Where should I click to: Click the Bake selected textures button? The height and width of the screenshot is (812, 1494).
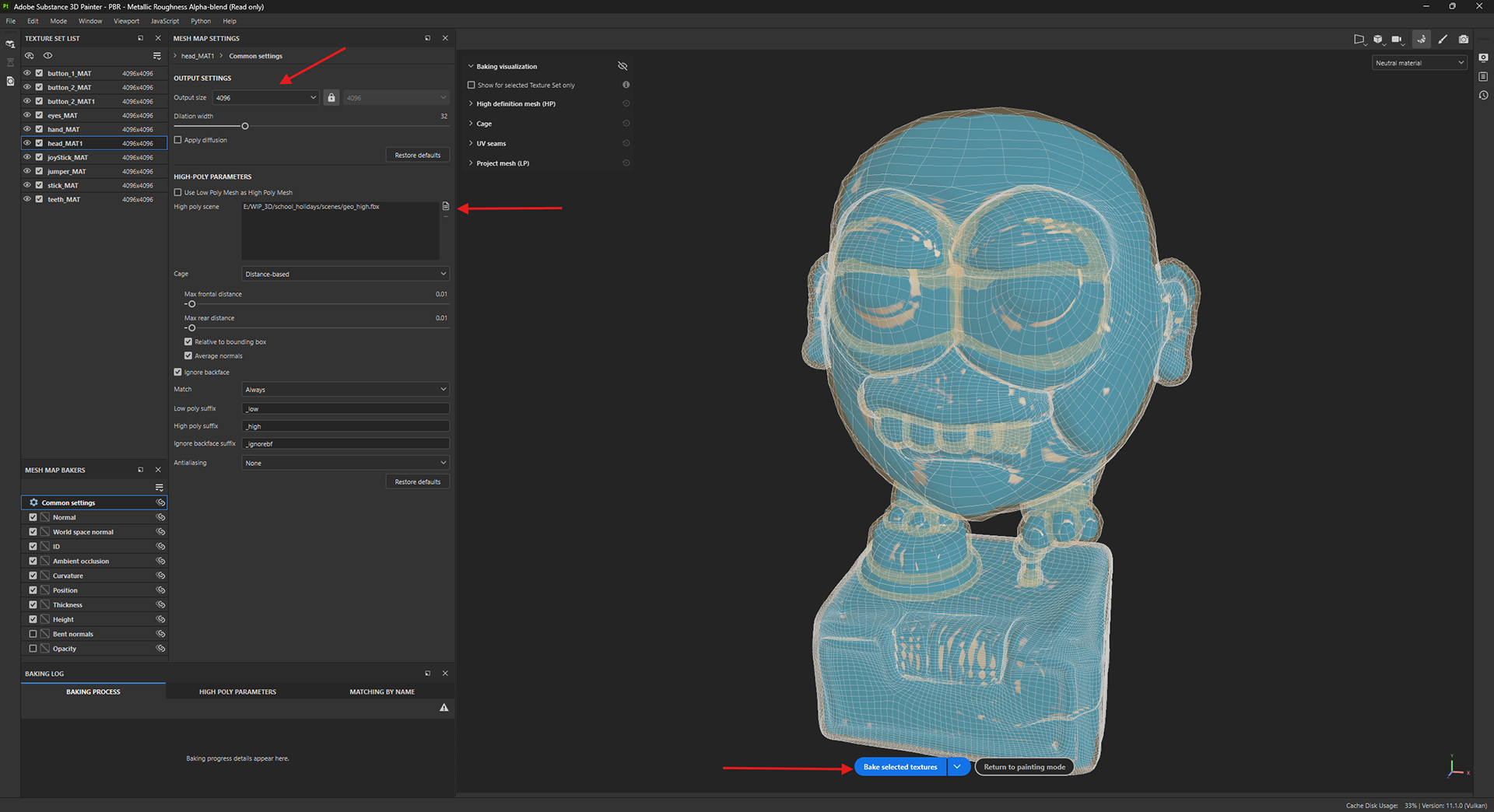pyautogui.click(x=900, y=767)
